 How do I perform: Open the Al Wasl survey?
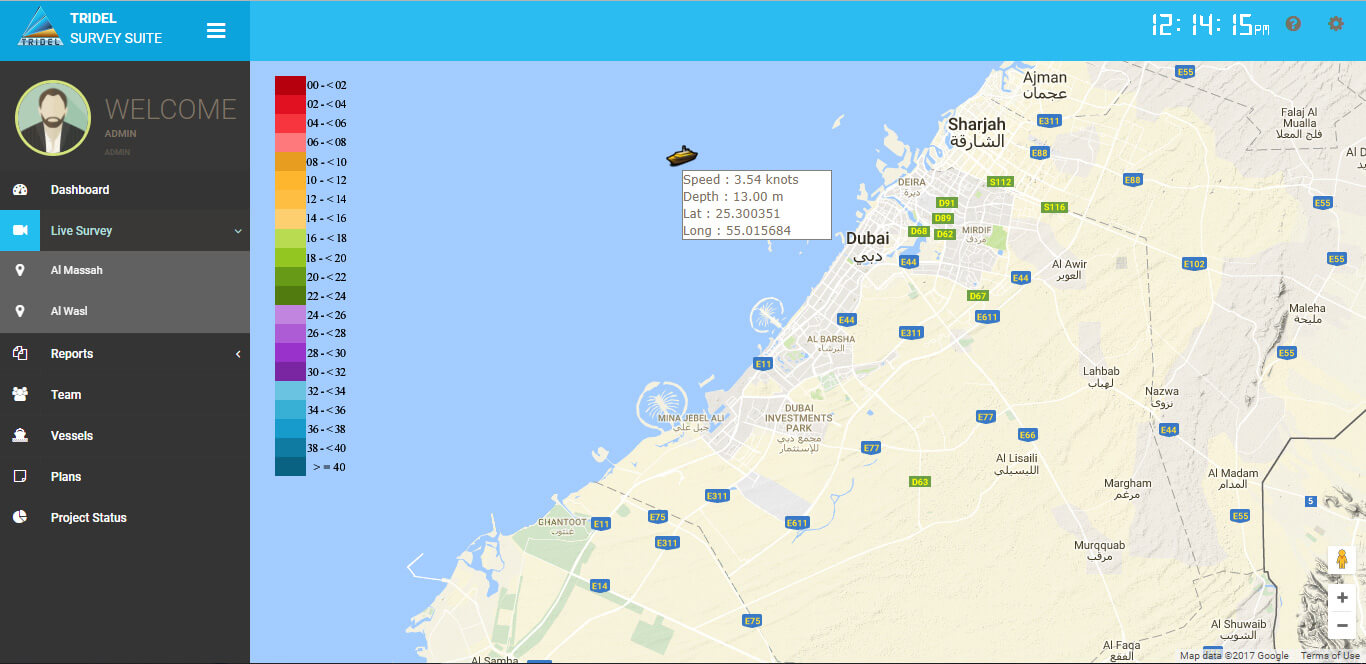125,312
